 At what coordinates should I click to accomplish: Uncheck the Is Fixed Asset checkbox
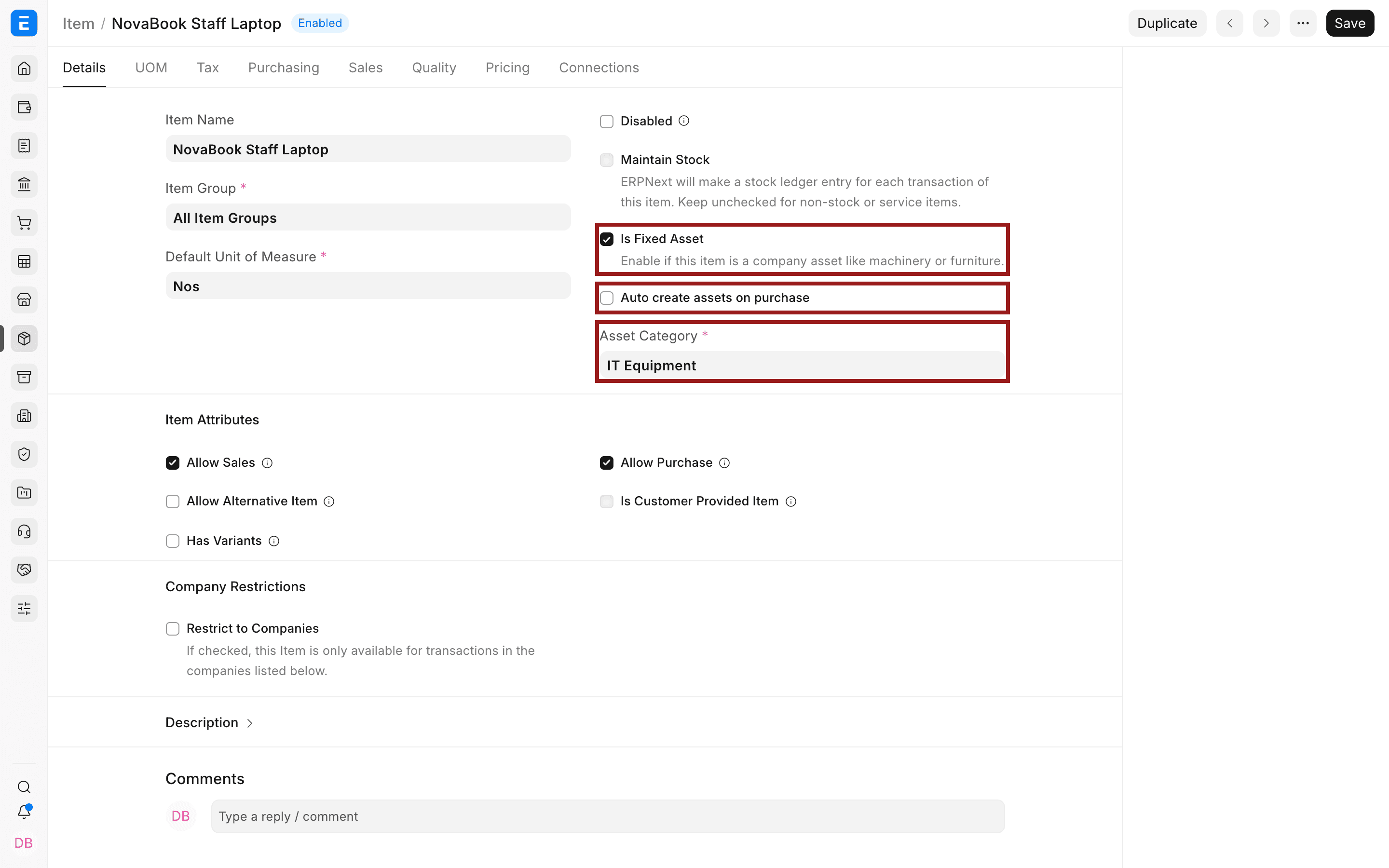click(x=607, y=239)
